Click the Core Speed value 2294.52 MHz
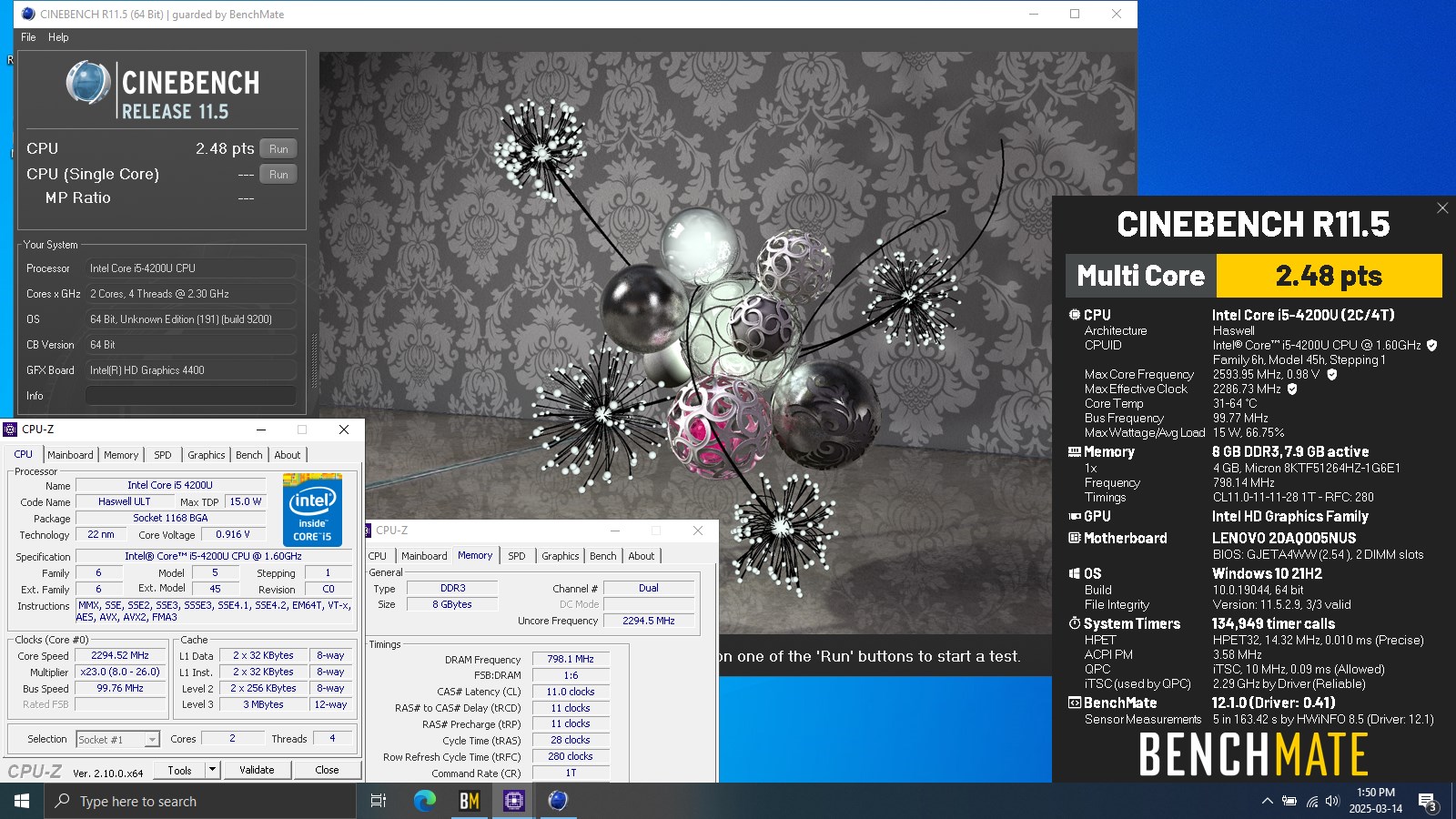The height and width of the screenshot is (819, 1456). pyautogui.click(x=120, y=655)
